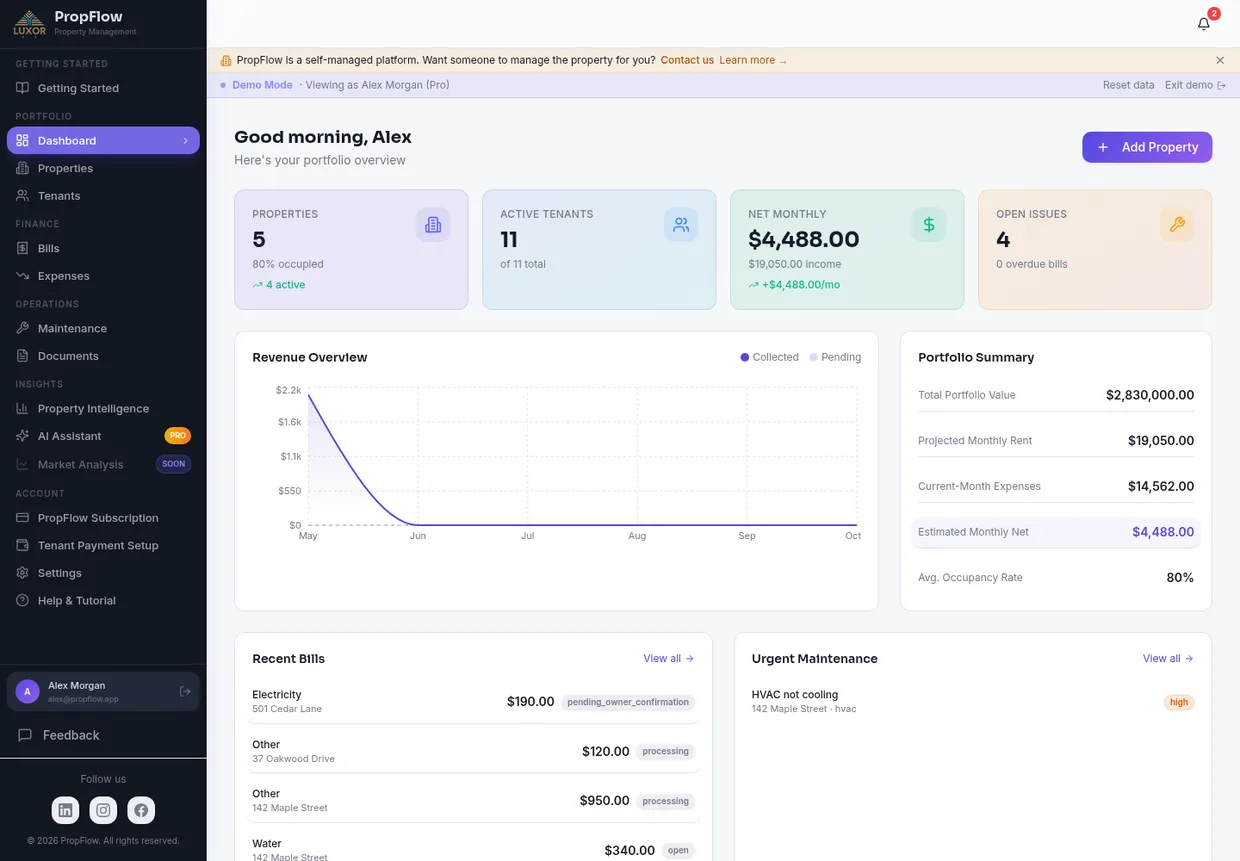The image size is (1240, 861).
Task: Toggle the Collected legend dot
Action: [x=744, y=357]
